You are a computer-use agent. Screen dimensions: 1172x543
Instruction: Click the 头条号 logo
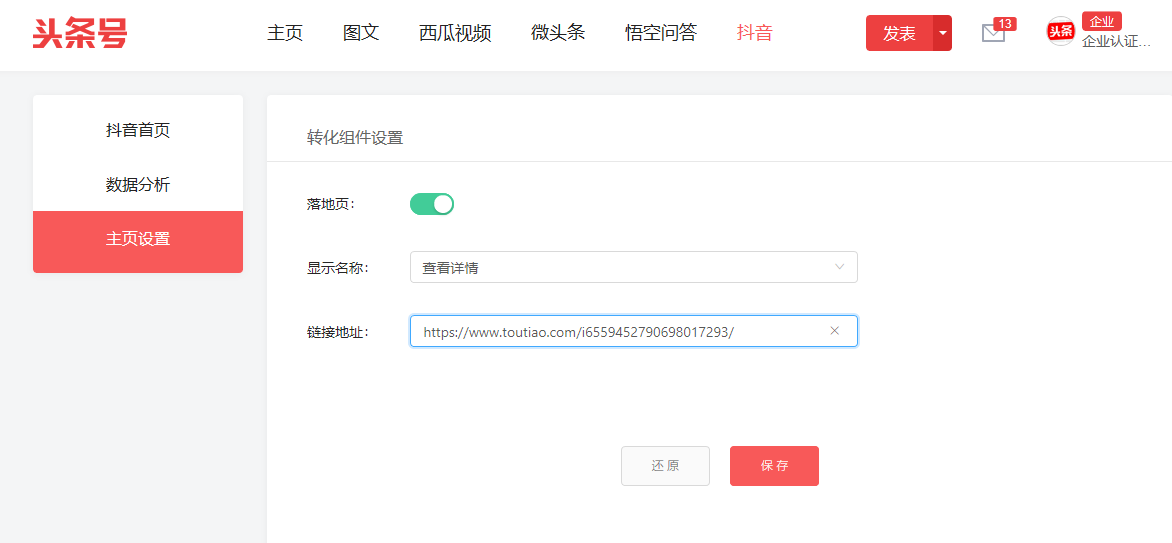pos(80,33)
